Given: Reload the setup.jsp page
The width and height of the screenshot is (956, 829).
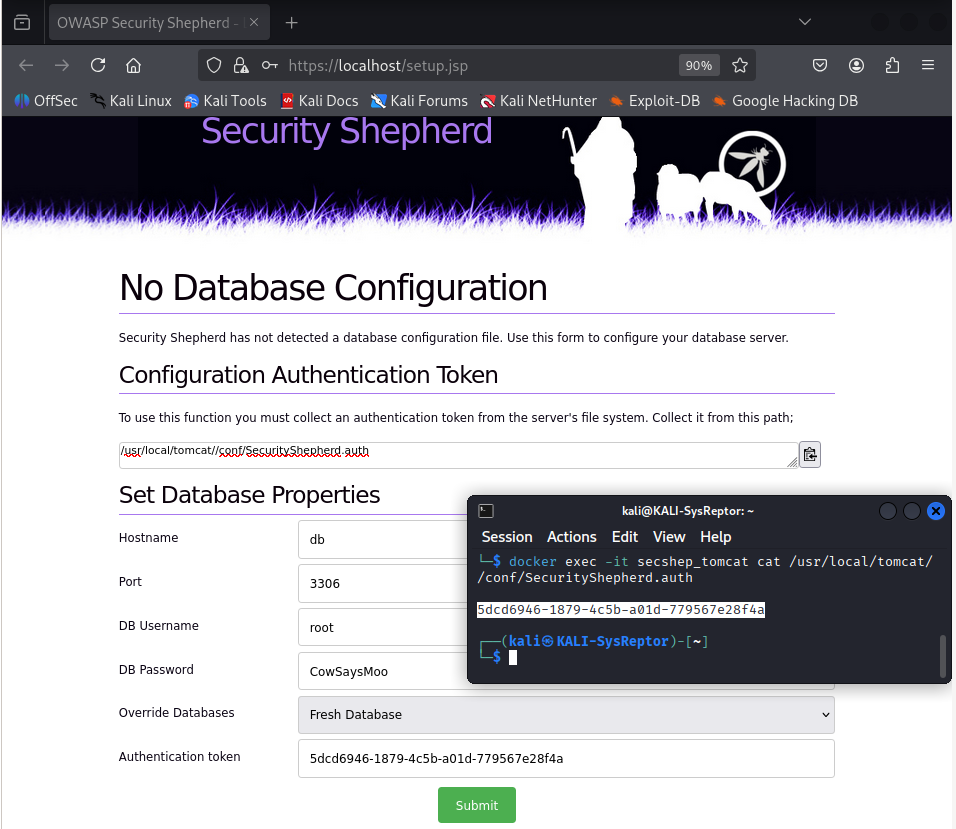Looking at the screenshot, I should 98,65.
